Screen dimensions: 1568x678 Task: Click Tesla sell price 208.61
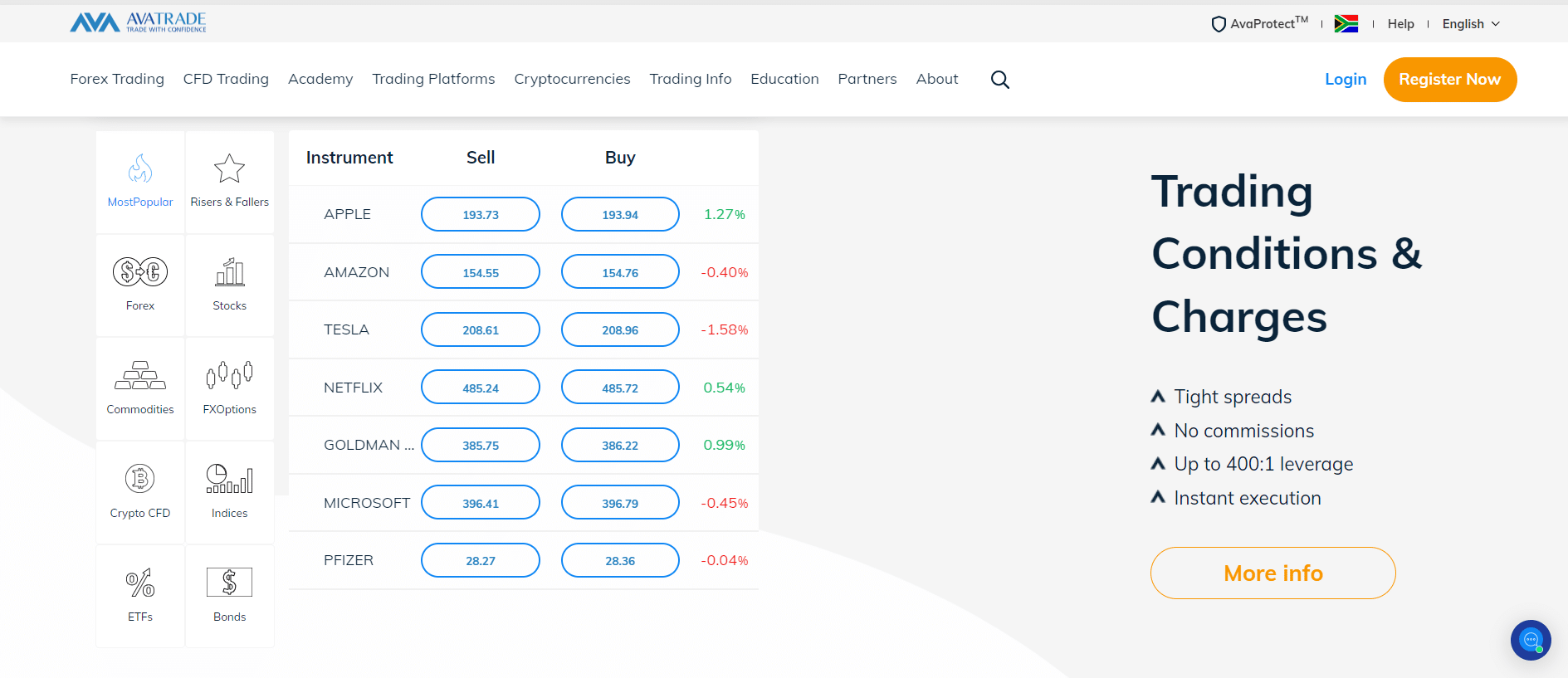(481, 329)
